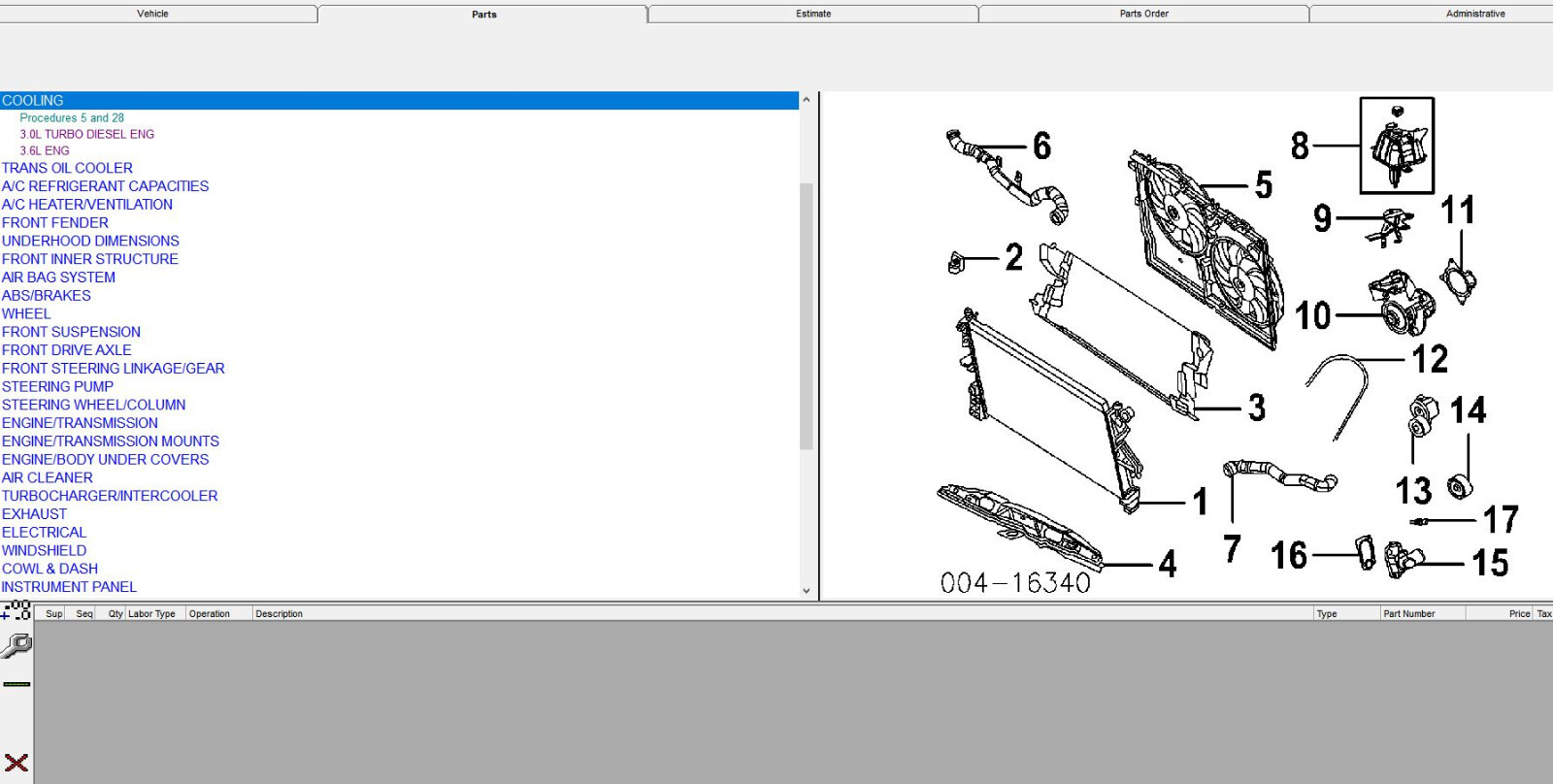The image size is (1553, 784).
Task: Click the plus/dots add icon
Action: pos(17,611)
